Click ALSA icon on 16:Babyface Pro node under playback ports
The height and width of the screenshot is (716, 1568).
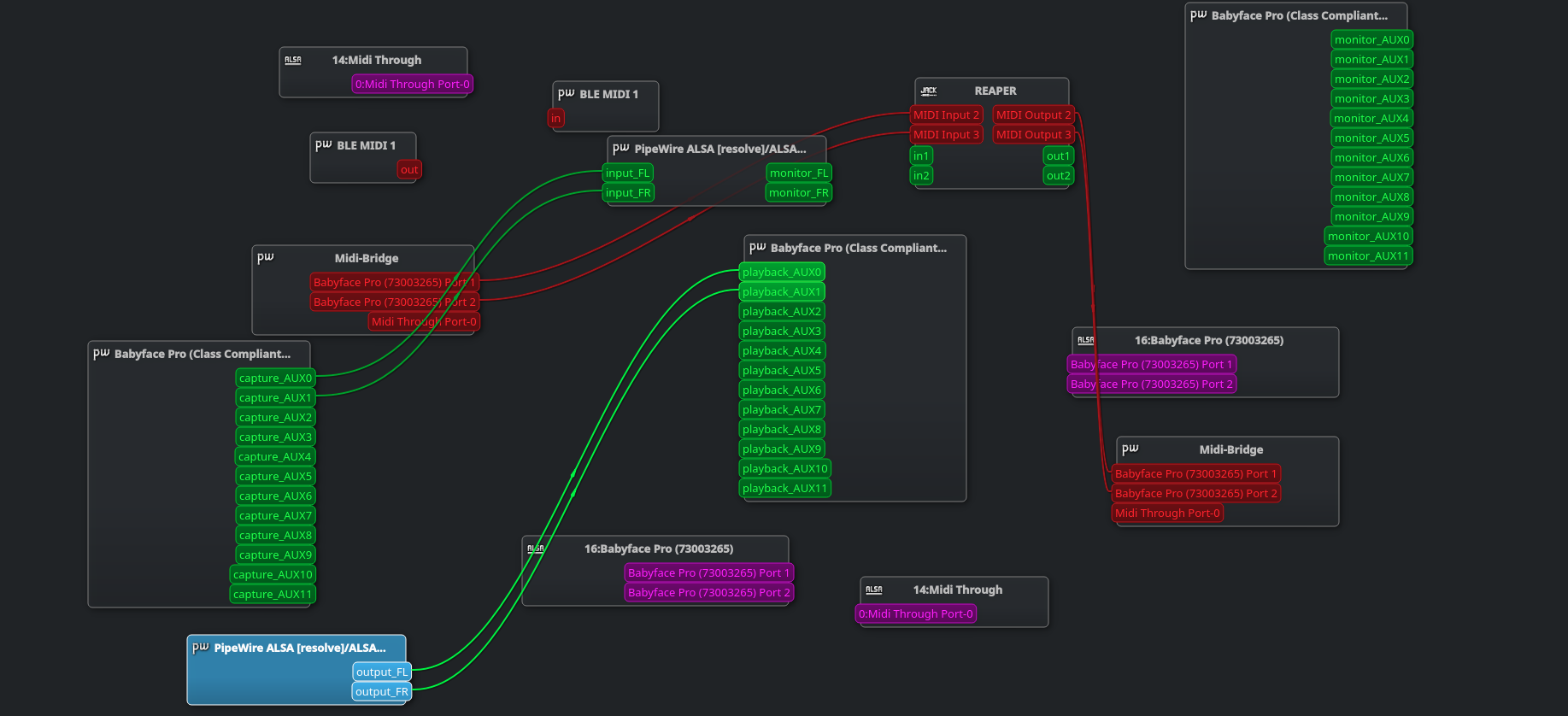536,549
